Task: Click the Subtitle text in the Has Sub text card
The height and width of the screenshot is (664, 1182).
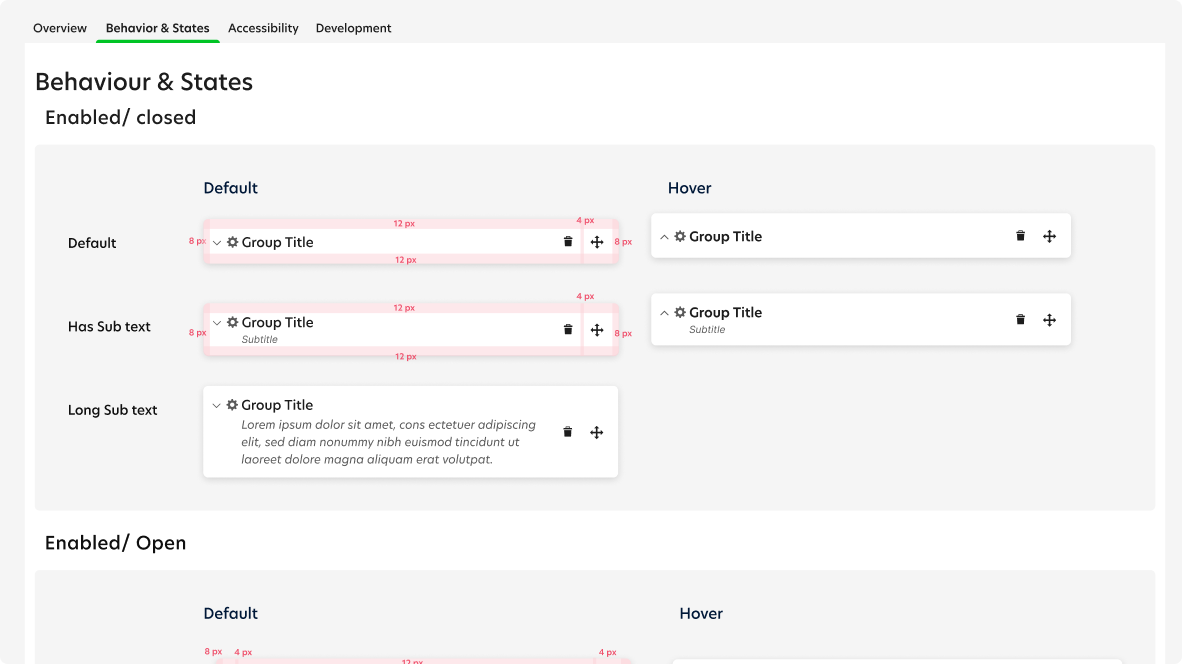Action: [x=260, y=339]
